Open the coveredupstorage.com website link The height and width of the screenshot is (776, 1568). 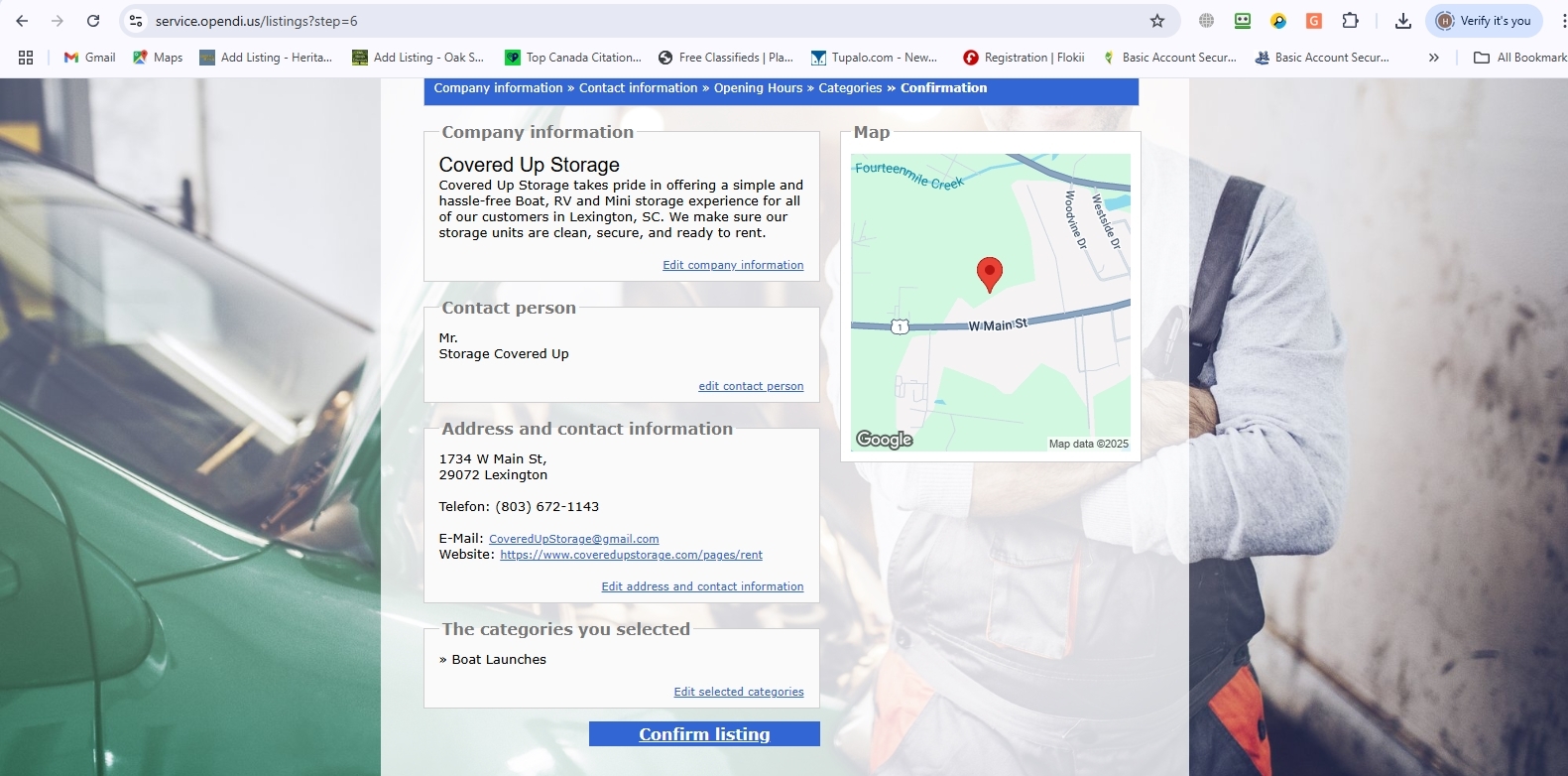pos(631,555)
